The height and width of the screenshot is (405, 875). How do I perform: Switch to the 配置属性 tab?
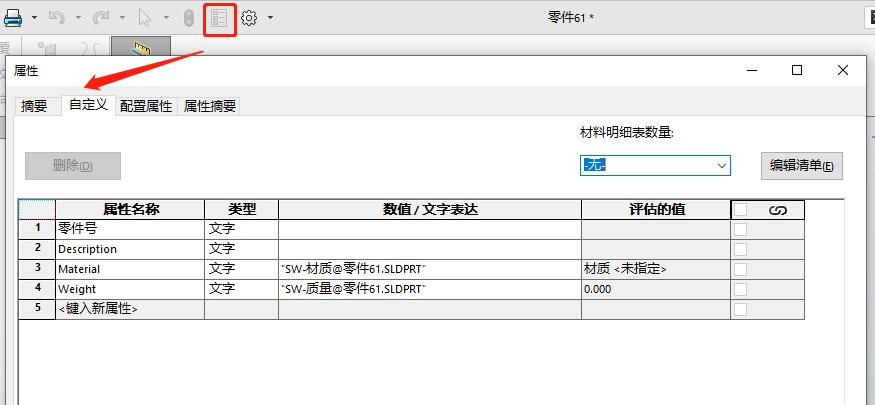click(x=146, y=106)
